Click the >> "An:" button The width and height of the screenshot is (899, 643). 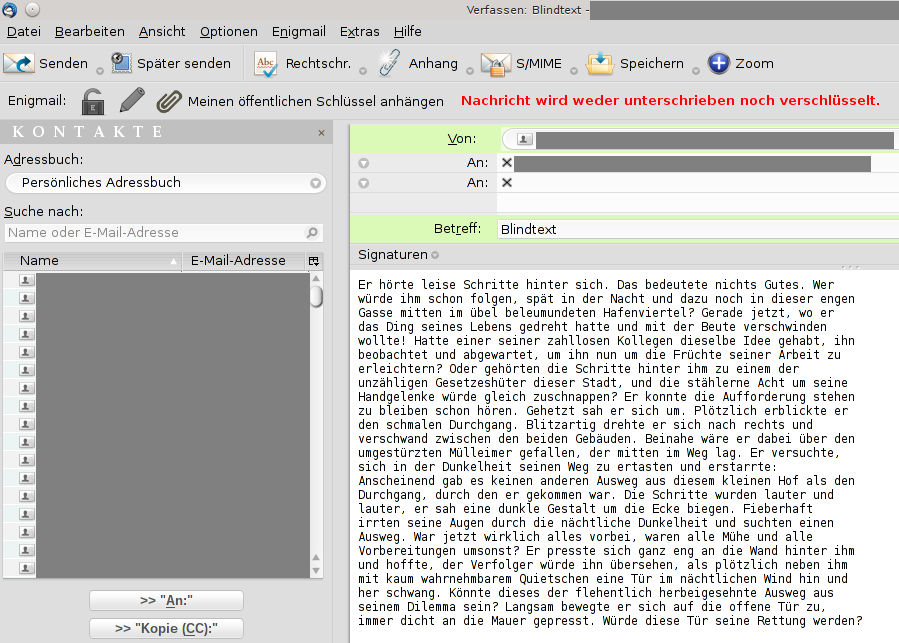[166, 601]
